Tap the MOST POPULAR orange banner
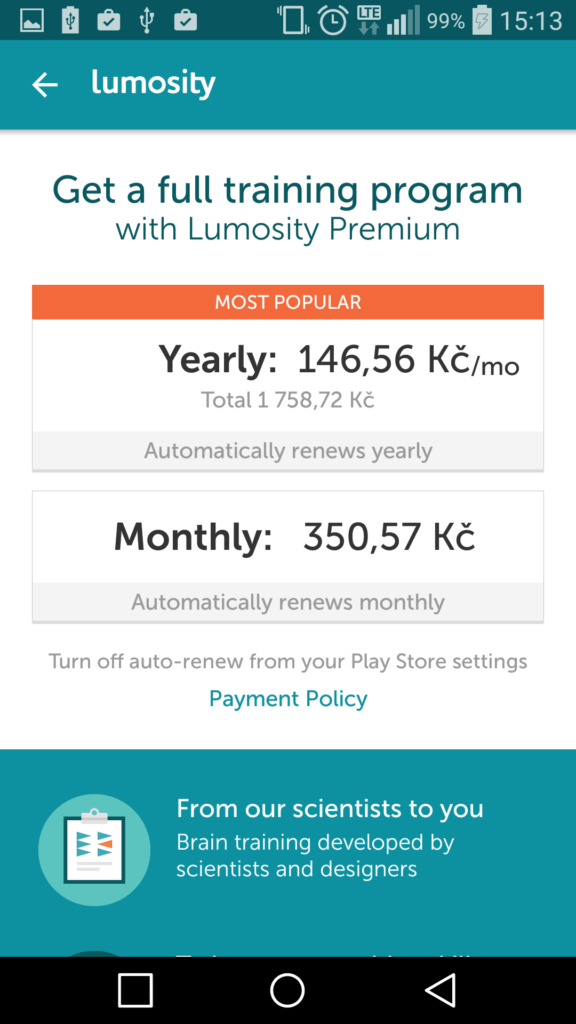Image resolution: width=576 pixels, height=1024 pixels. 288,302
